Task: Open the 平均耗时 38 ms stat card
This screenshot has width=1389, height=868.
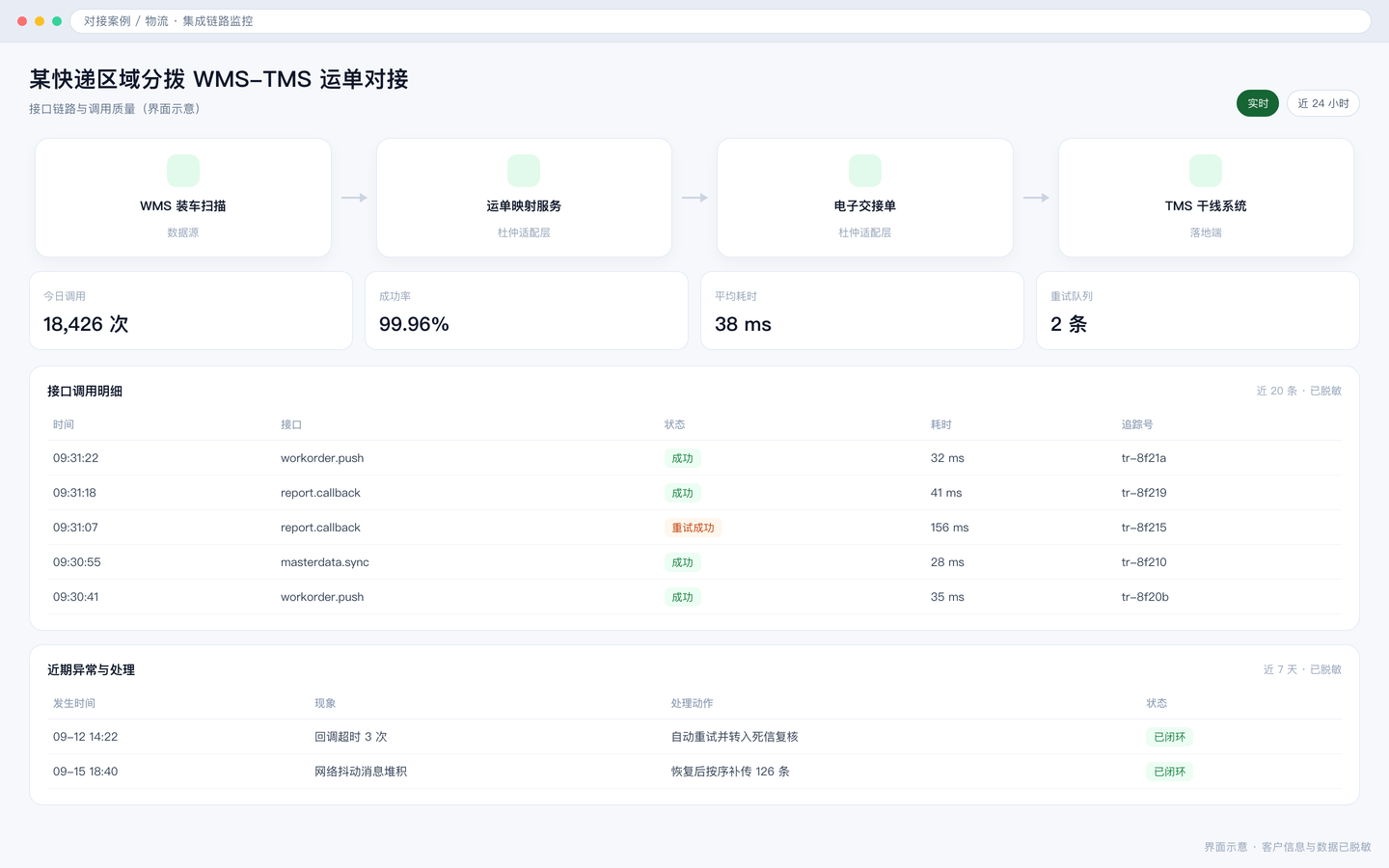Action: pos(862,311)
